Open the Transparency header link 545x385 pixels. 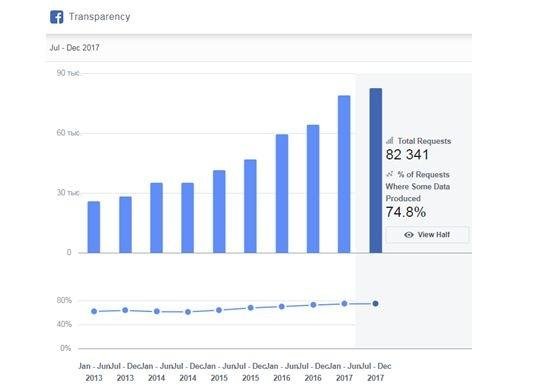(x=99, y=16)
